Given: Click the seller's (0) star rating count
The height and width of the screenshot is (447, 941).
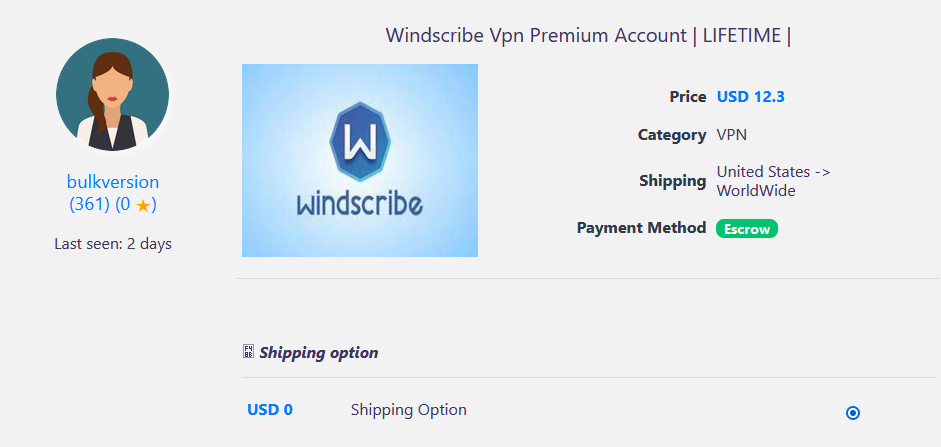Looking at the screenshot, I should pos(125,204).
